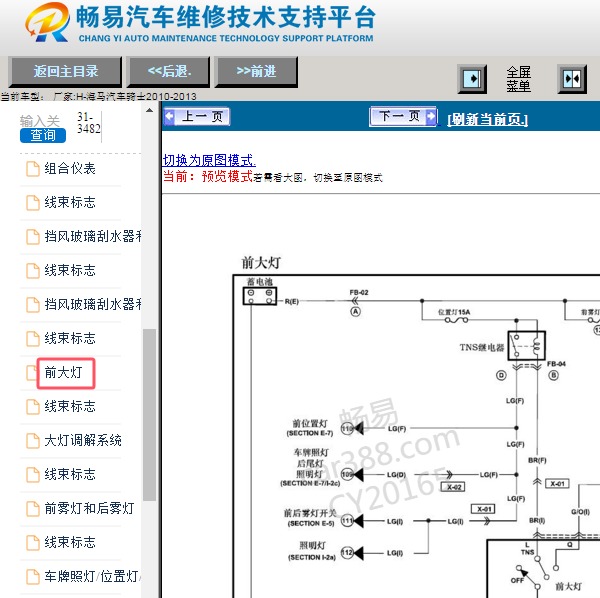Switch to original image mode via 切换为原图模式
Screen dimensions: 600x598
click(x=209, y=160)
